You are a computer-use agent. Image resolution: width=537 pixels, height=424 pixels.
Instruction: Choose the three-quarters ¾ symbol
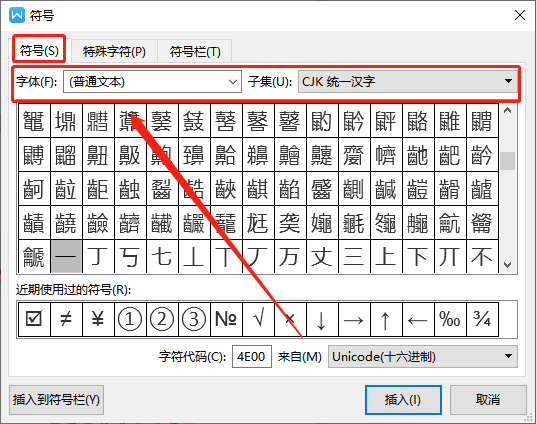pyautogui.click(x=482, y=320)
